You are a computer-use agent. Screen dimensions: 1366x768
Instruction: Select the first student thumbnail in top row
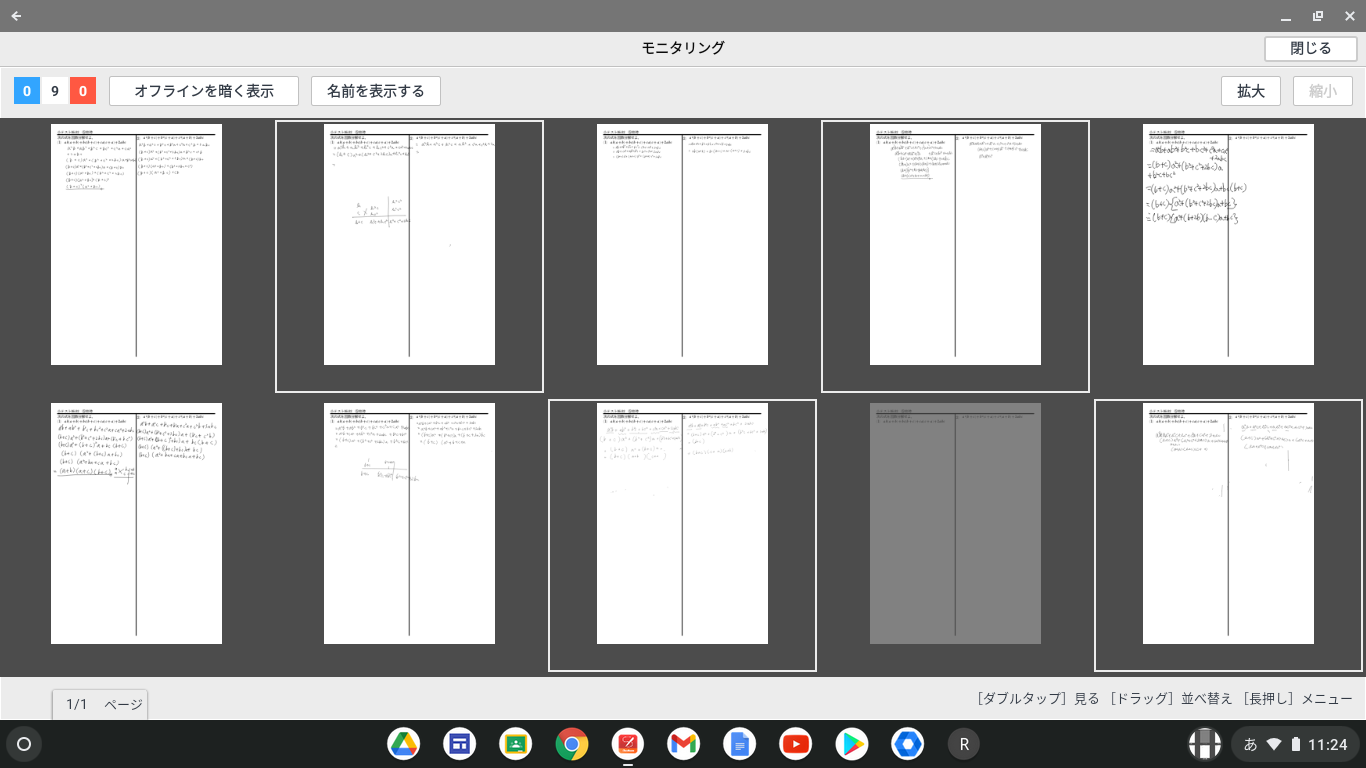click(136, 244)
